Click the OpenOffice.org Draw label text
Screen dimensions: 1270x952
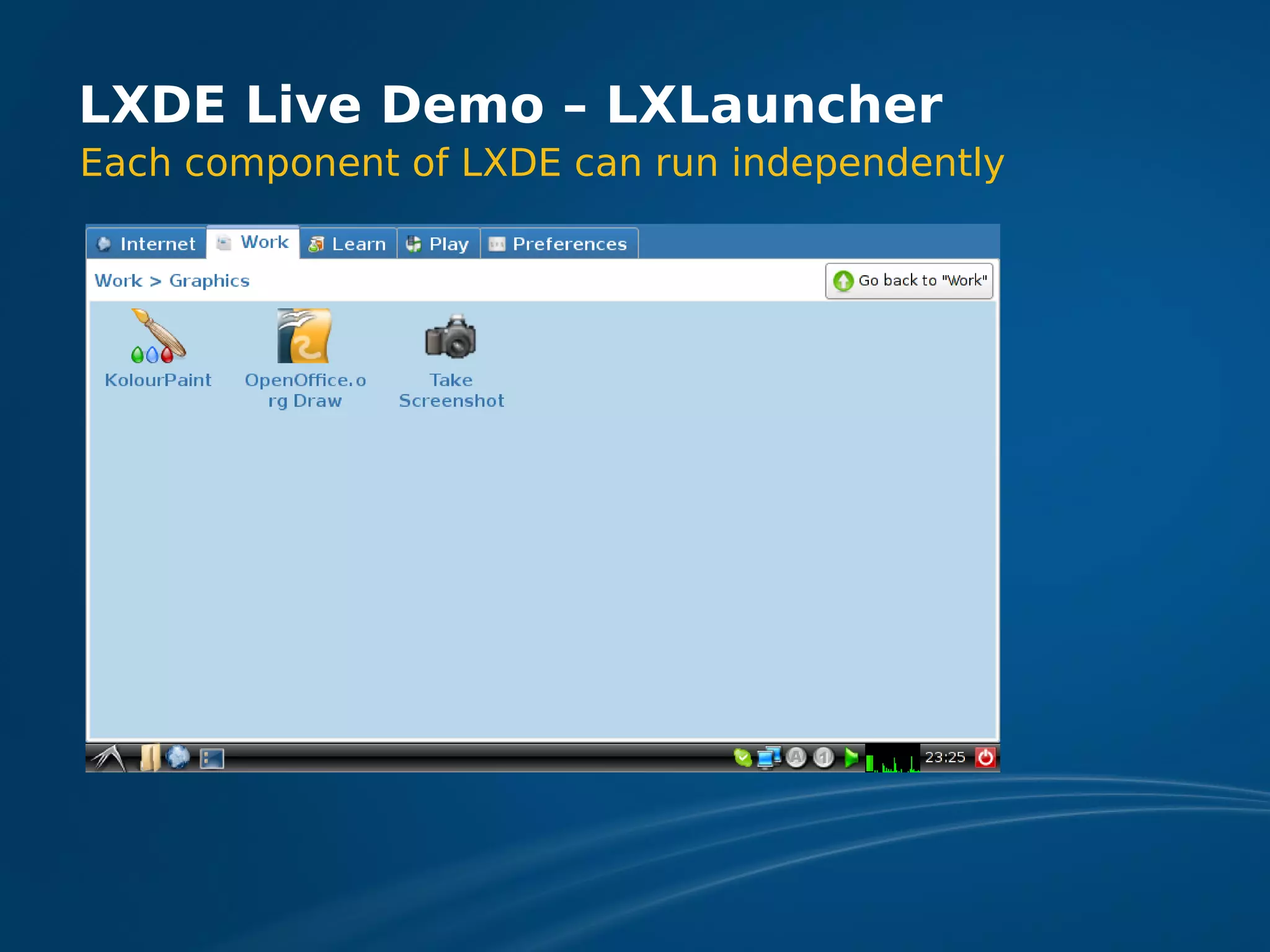pos(305,390)
